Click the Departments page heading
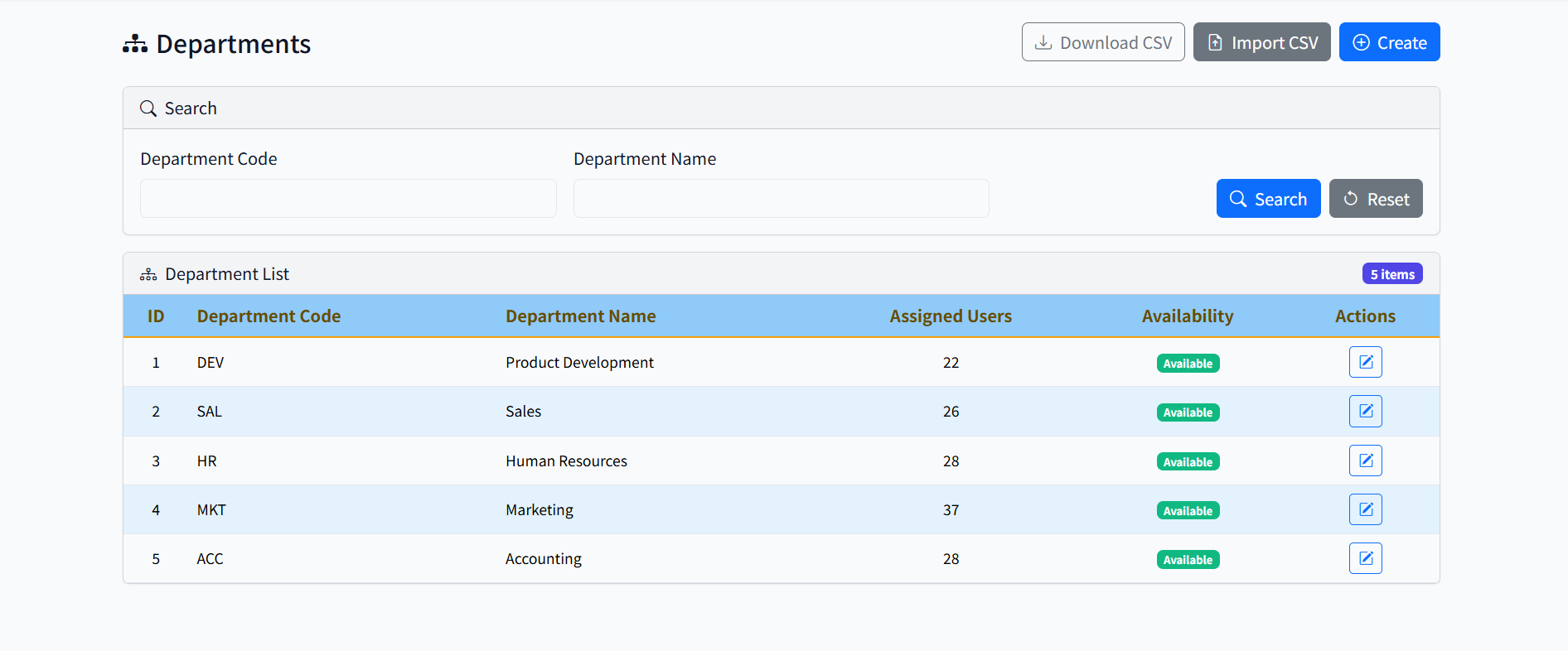Viewport: 1568px width, 651px height. click(x=234, y=44)
